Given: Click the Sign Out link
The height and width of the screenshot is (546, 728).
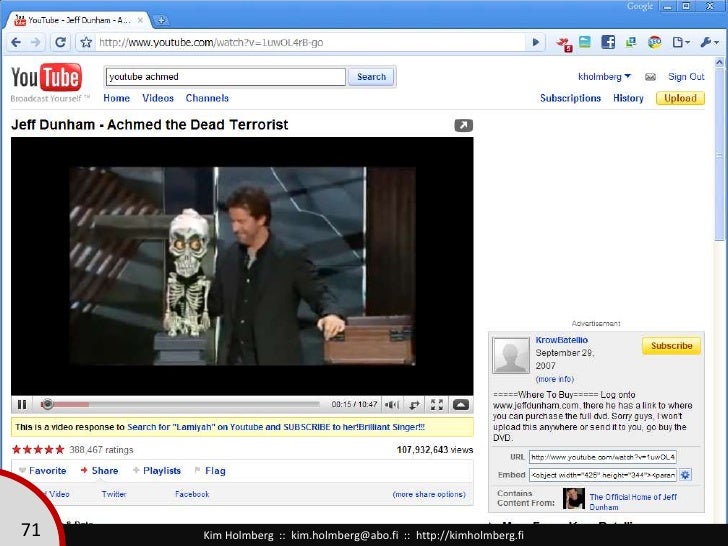Looking at the screenshot, I should coord(686,77).
